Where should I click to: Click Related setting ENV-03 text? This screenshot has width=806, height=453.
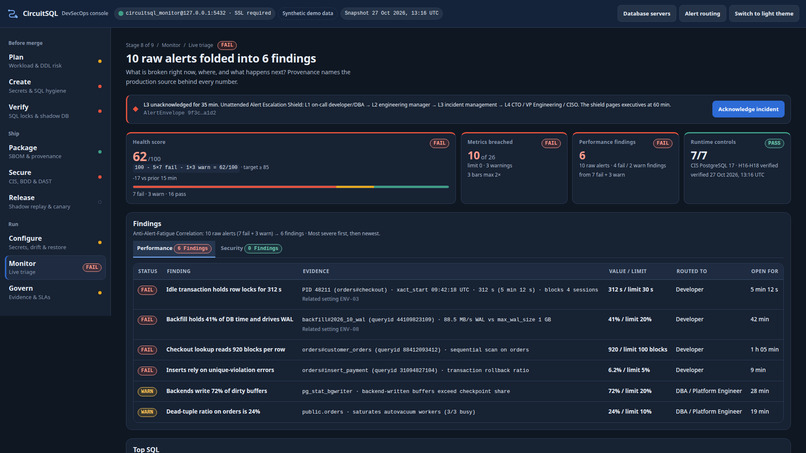pos(331,299)
